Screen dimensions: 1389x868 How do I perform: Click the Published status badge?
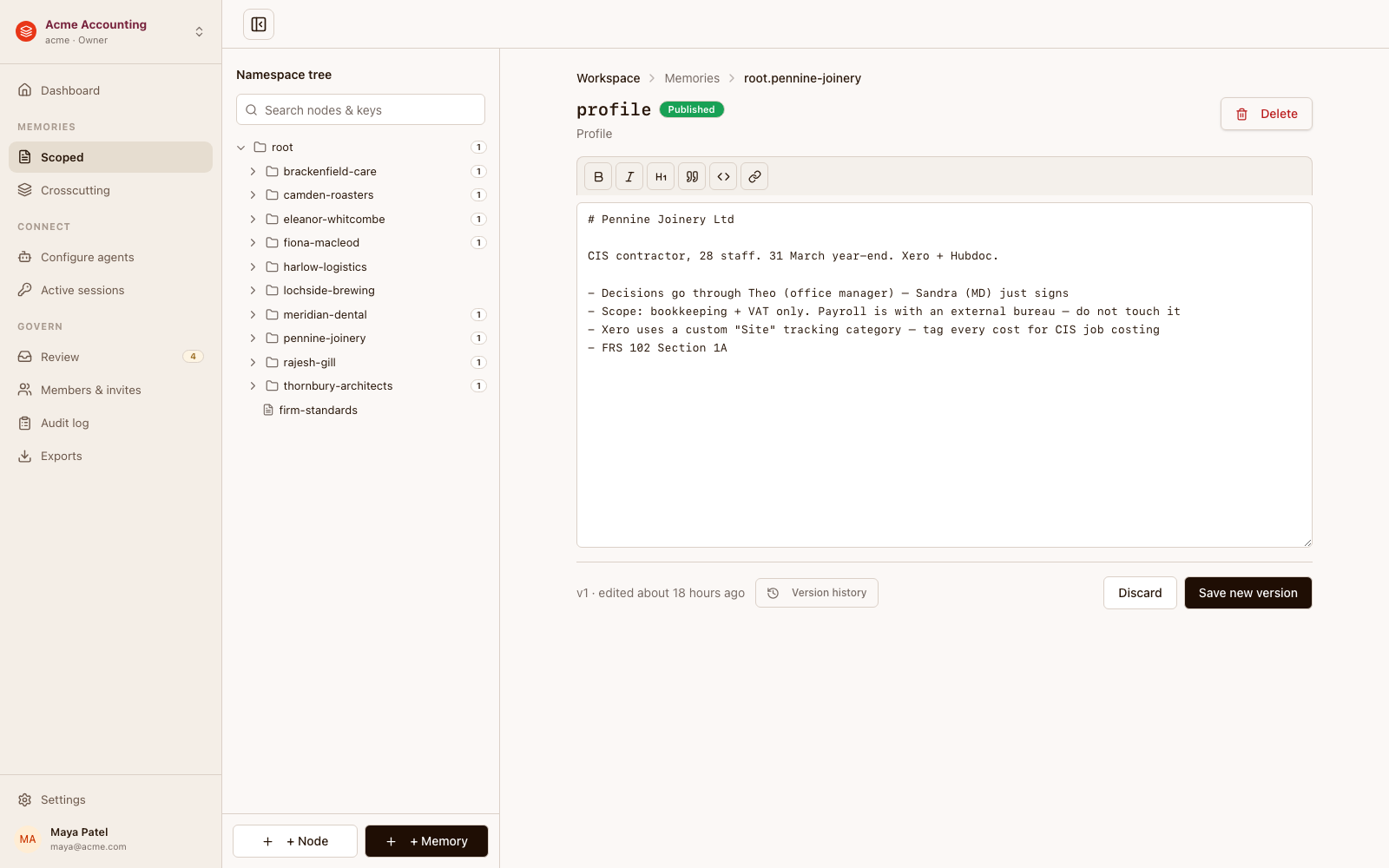[x=692, y=109]
